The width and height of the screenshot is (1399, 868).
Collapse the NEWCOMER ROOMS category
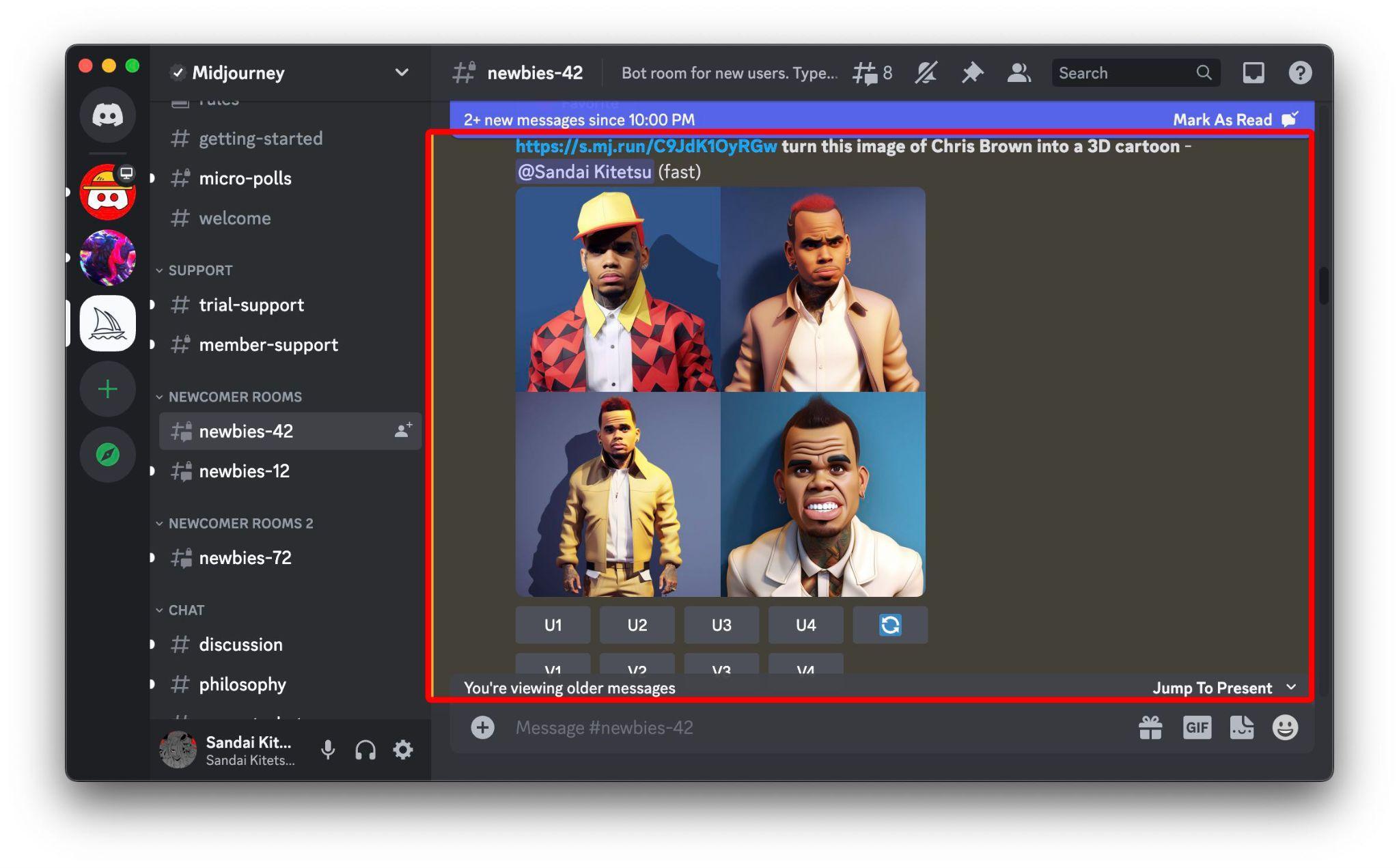[228, 397]
